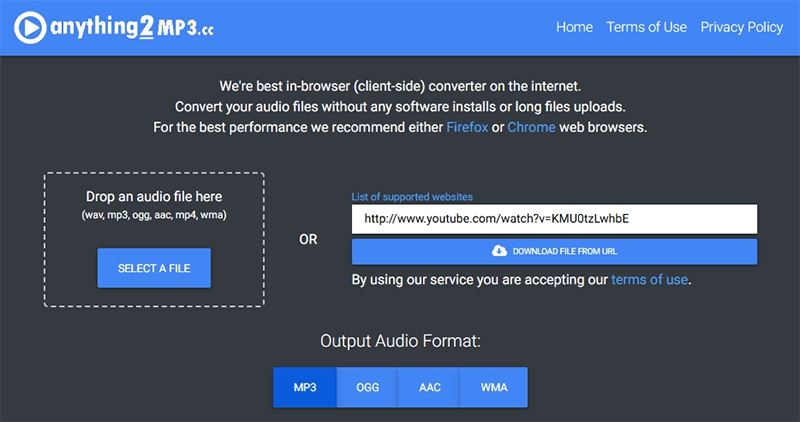Focus the YouTube URL input field
800x422 pixels.
[x=554, y=219]
